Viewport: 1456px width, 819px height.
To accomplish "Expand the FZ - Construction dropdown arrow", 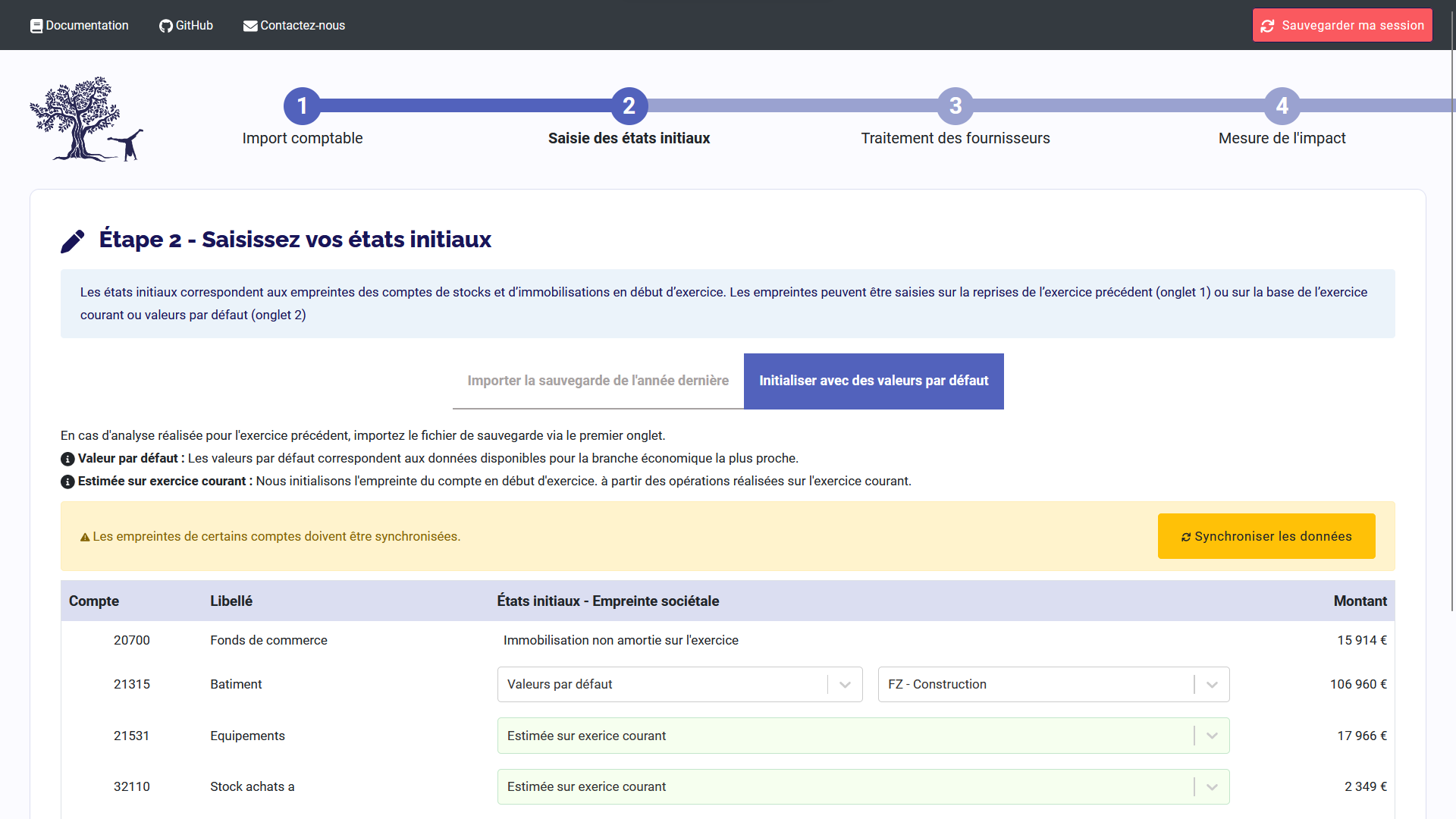I will point(1212,685).
